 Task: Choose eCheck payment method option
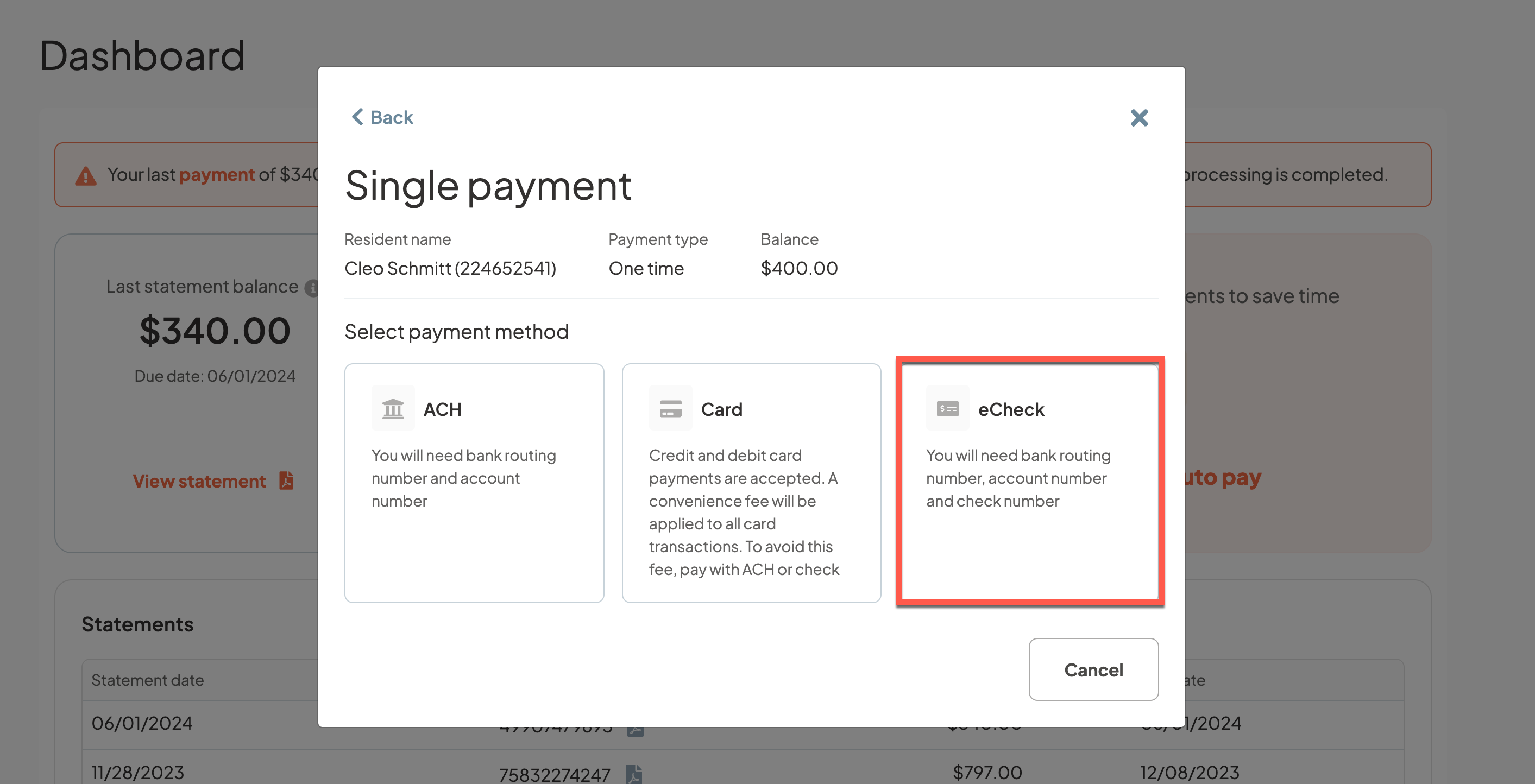pyautogui.click(x=1030, y=483)
